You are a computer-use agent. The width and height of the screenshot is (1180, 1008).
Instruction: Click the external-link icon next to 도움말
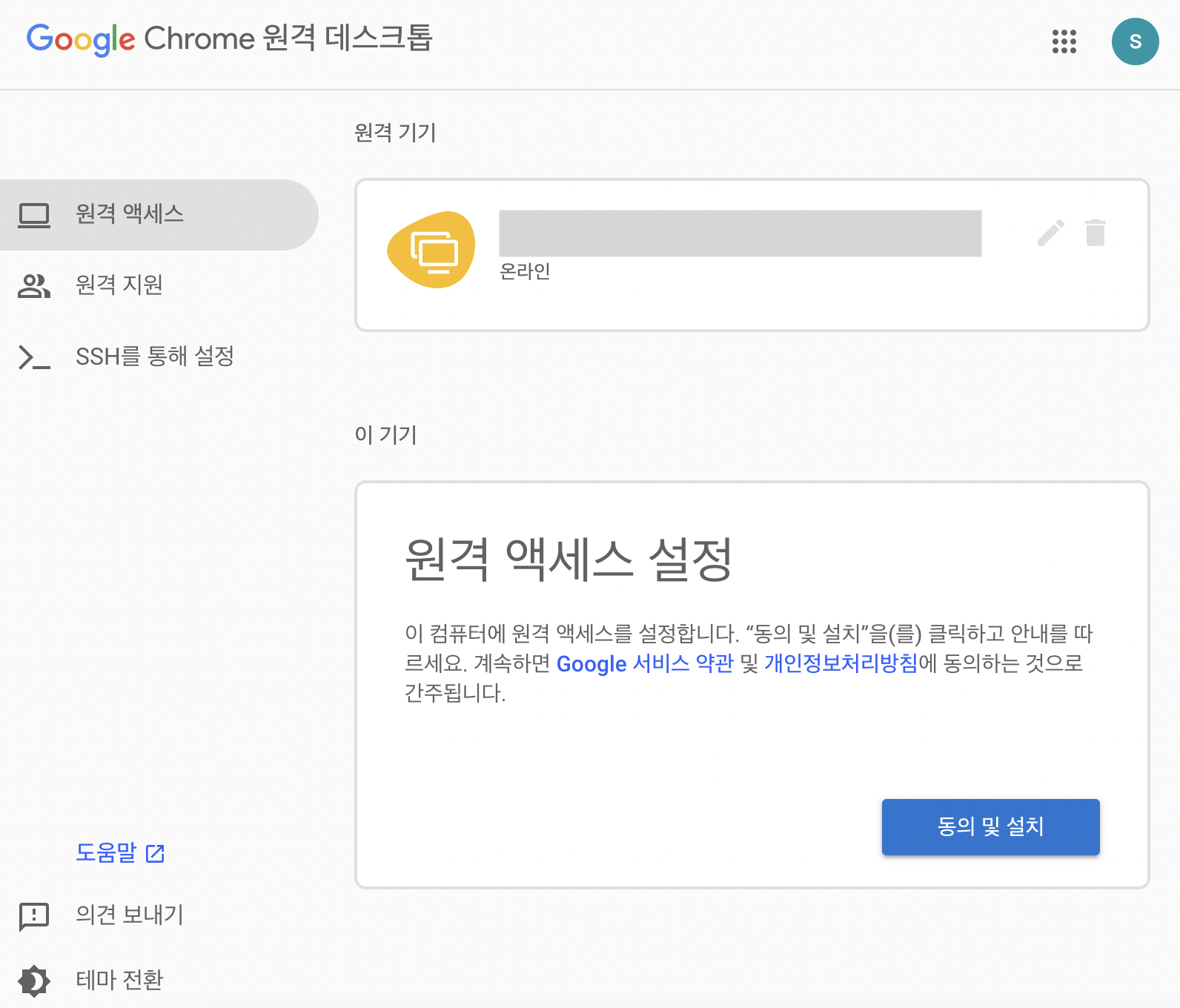click(155, 853)
